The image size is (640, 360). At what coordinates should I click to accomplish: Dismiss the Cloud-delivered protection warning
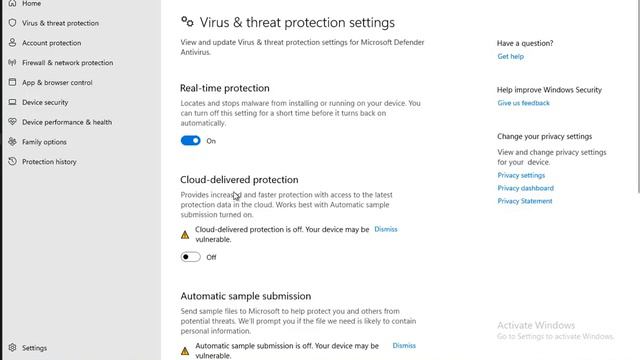pyautogui.click(x=386, y=229)
